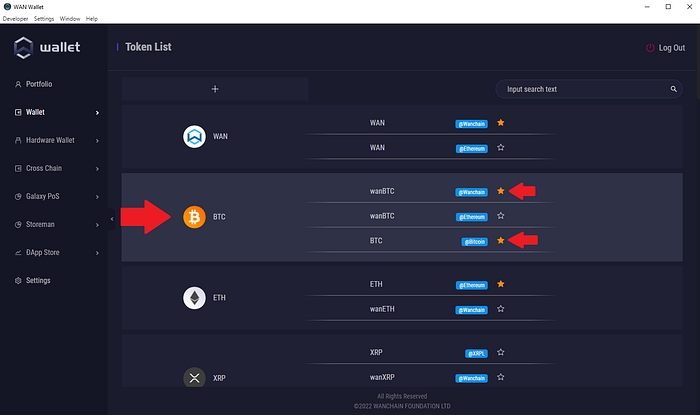The image size is (700, 415).
Task: Toggle favorite star for wanBTC @Ethereum
Action: [501, 215]
